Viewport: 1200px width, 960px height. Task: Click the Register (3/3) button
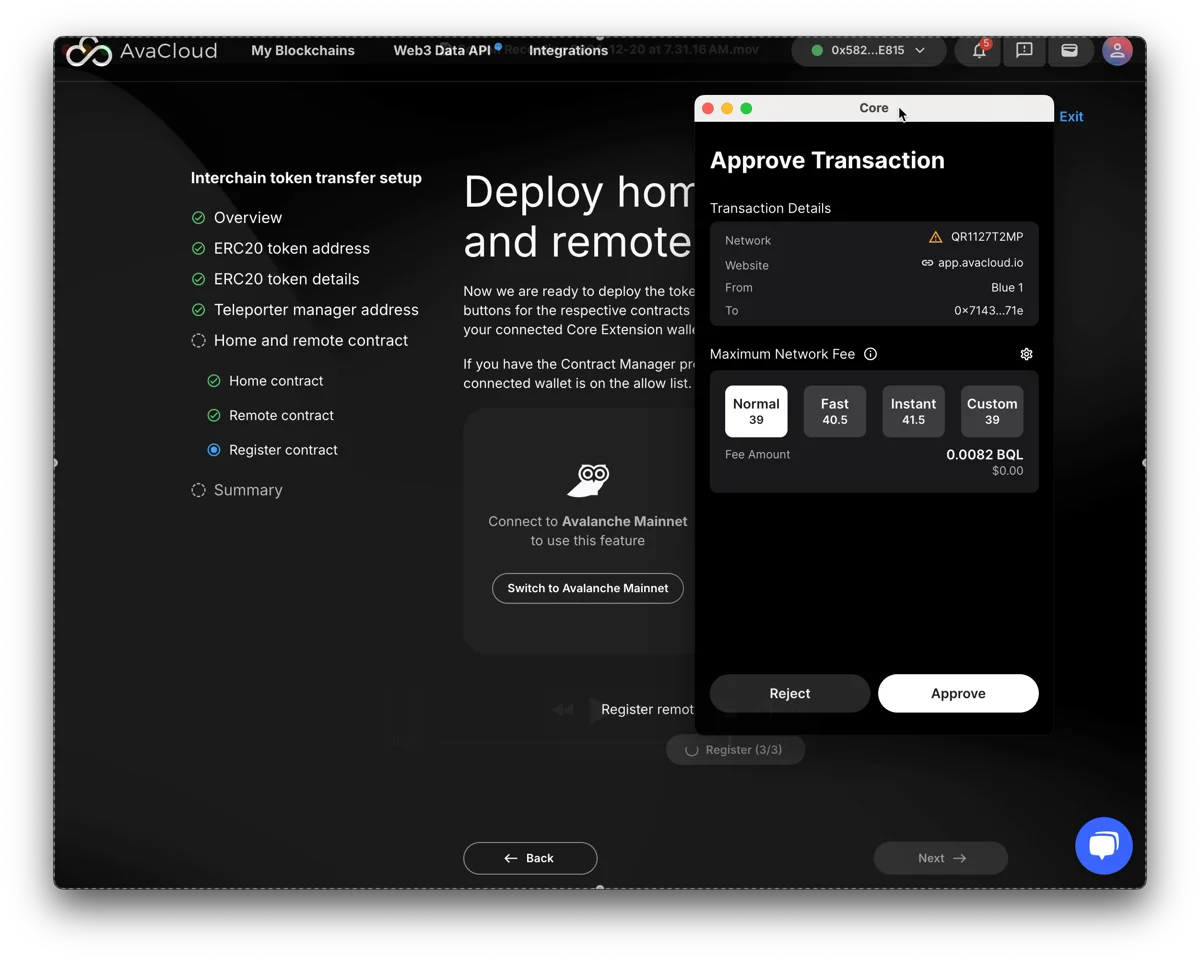736,749
